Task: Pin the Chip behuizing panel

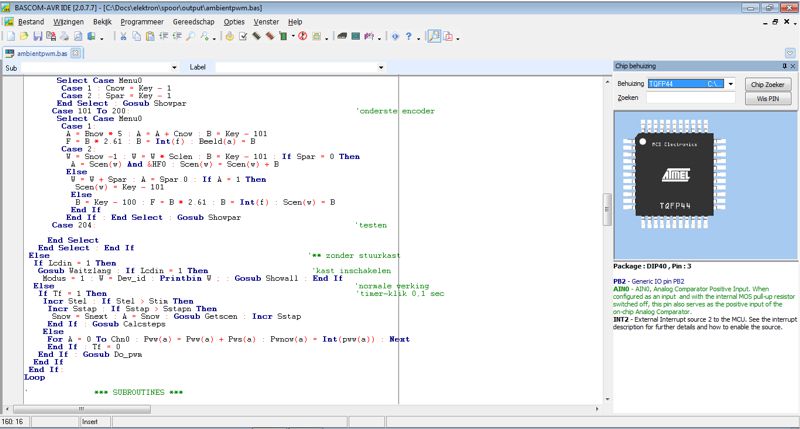Action: 785,66
